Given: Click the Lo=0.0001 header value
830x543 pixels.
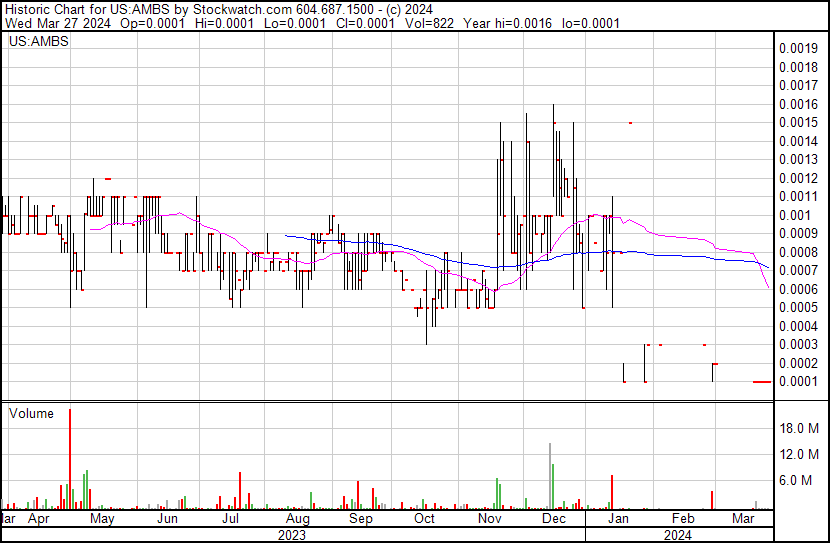Looking at the screenshot, I should click(x=295, y=23).
